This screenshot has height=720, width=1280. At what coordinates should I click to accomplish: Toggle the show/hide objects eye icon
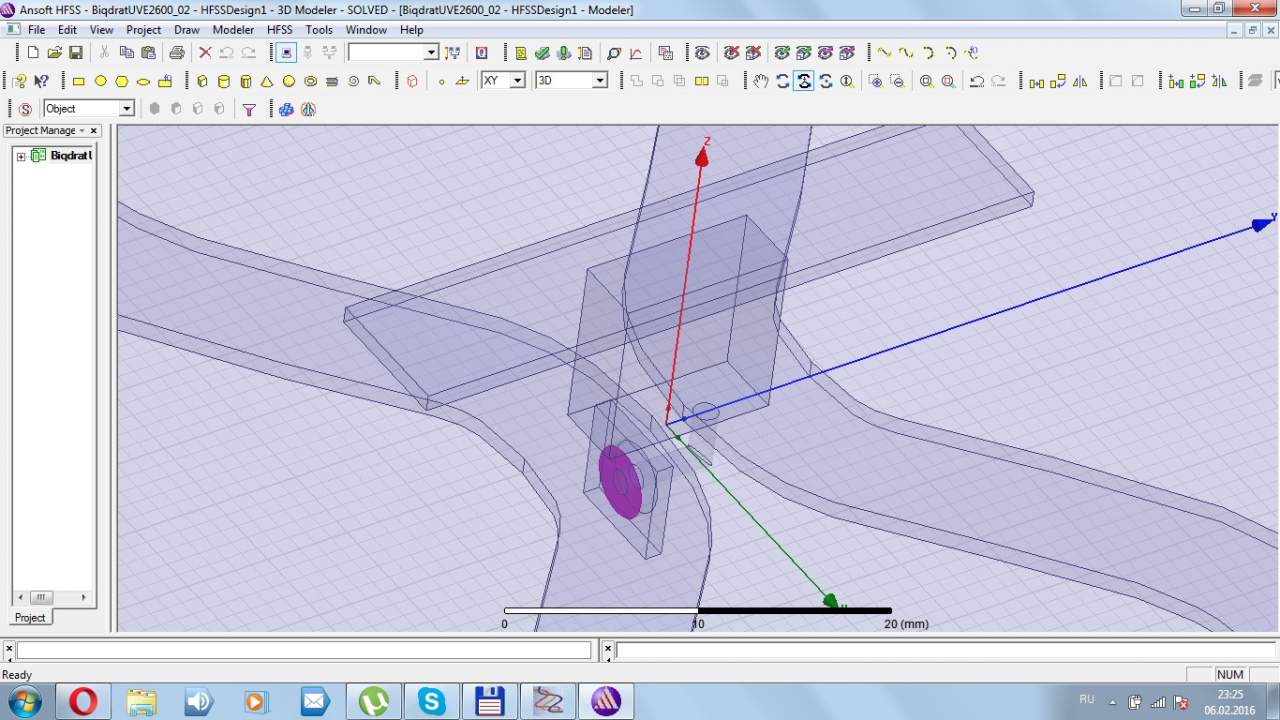click(702, 53)
